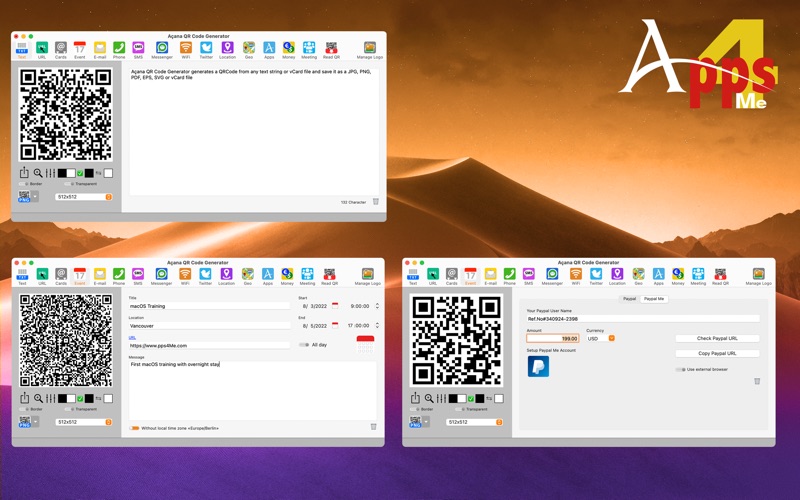Viewport: 800px width, 500px height.
Task: Open Read QR in the top window
Action: pos(331,49)
